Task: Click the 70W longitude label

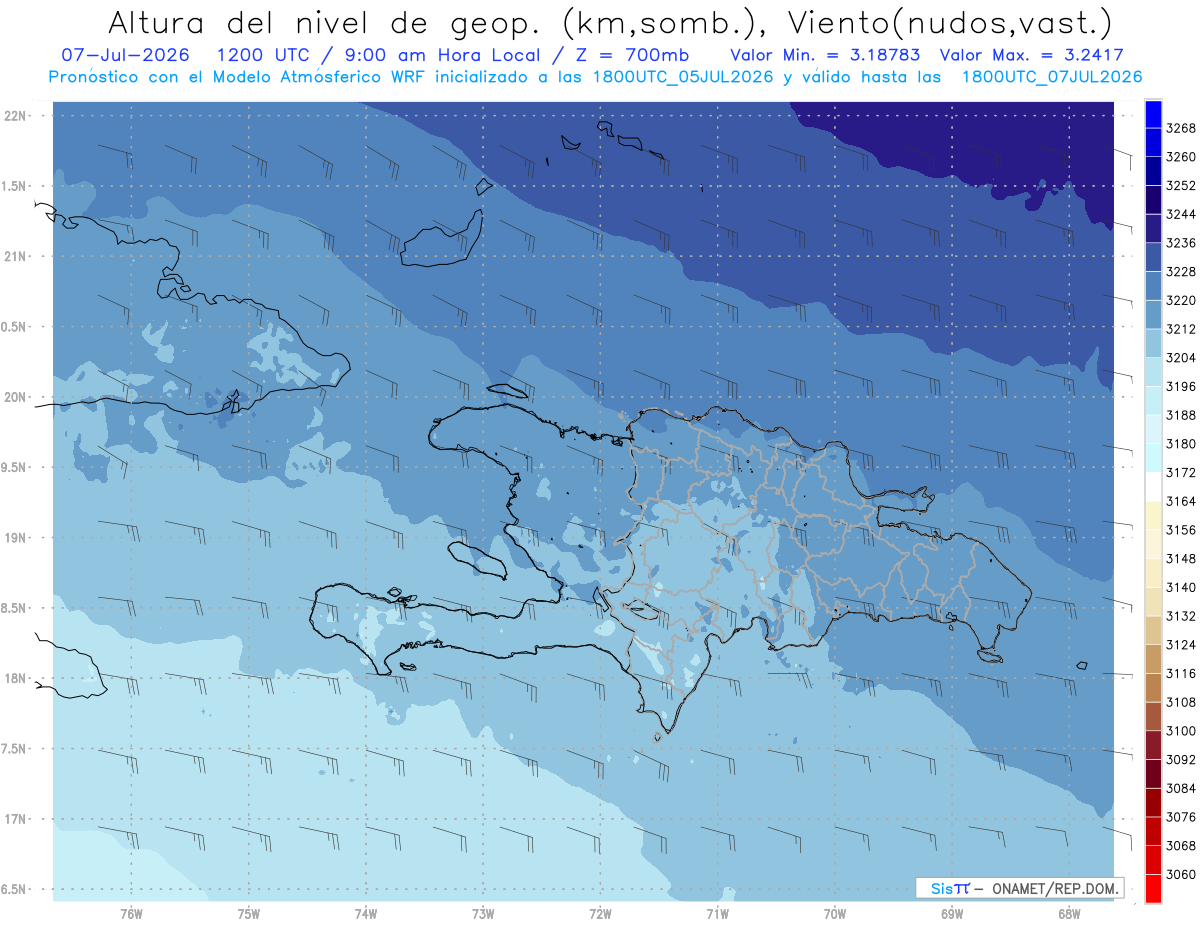Action: click(x=834, y=914)
